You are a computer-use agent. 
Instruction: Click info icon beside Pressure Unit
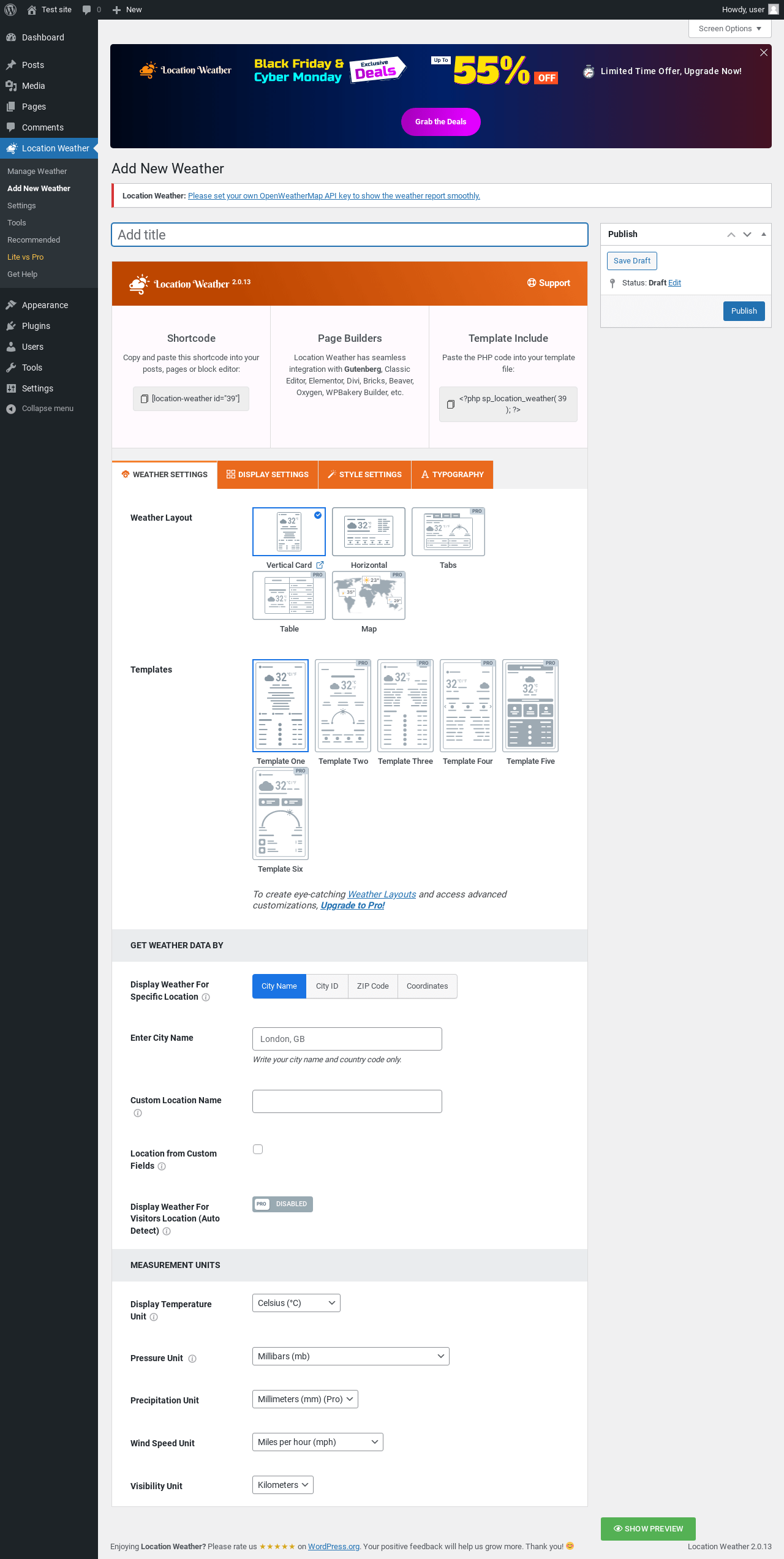tap(192, 1359)
